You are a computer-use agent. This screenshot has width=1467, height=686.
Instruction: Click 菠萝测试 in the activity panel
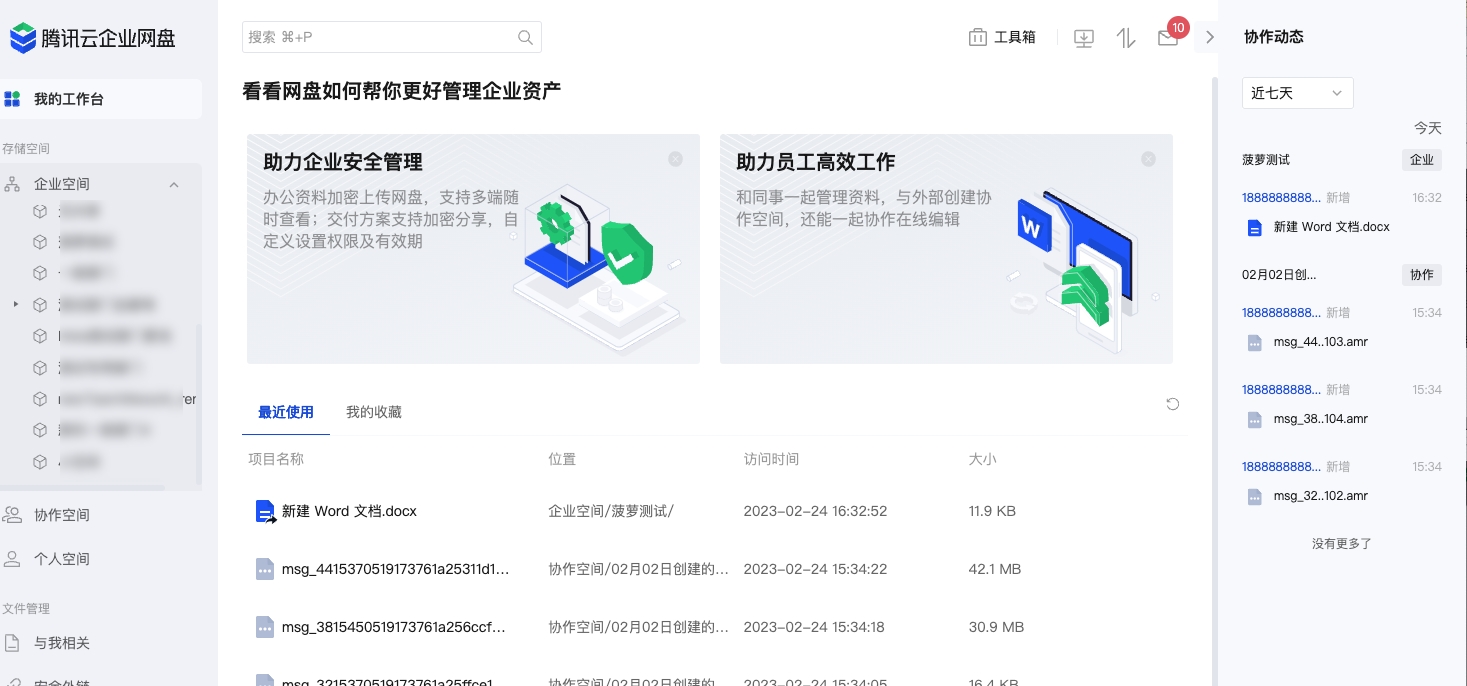tap(1266, 160)
